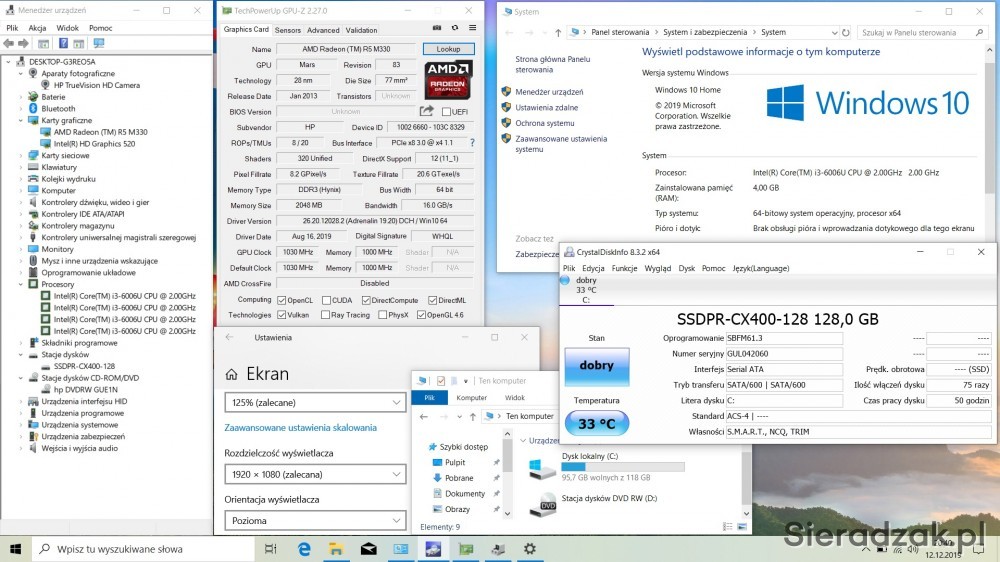Click the AMD Radeon logo in GPU-Z
The image size is (1000, 562).
click(x=448, y=80)
